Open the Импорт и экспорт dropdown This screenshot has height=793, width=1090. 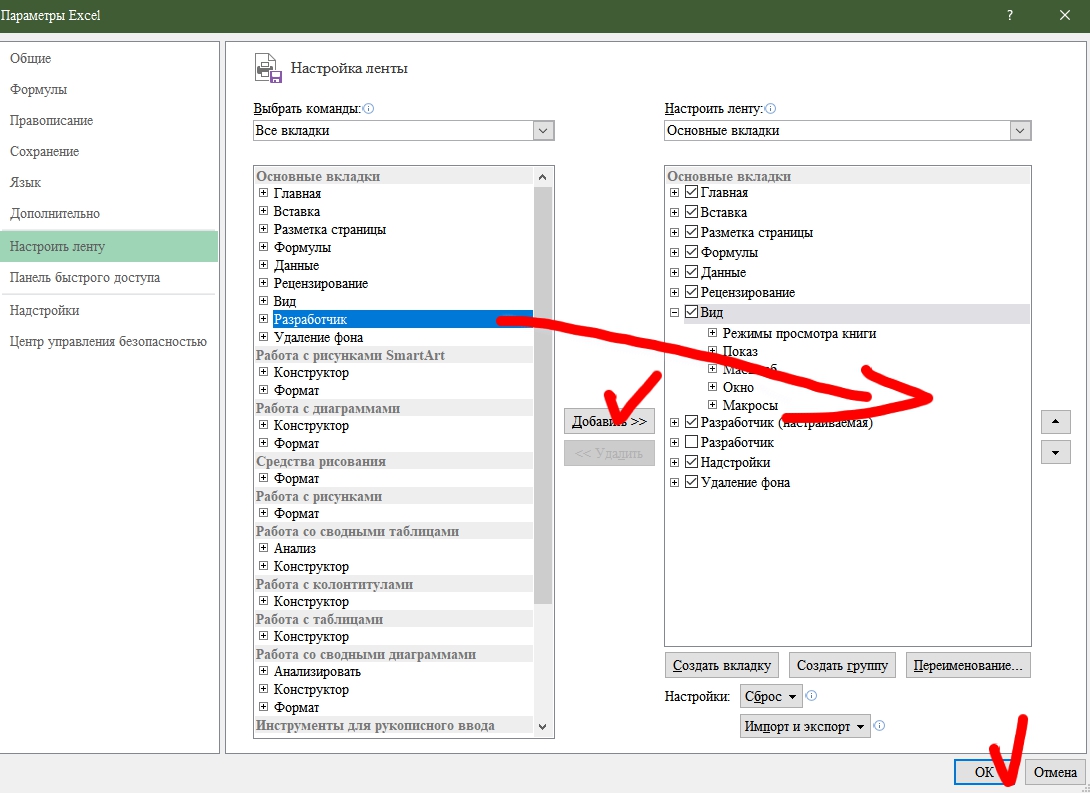coord(804,726)
